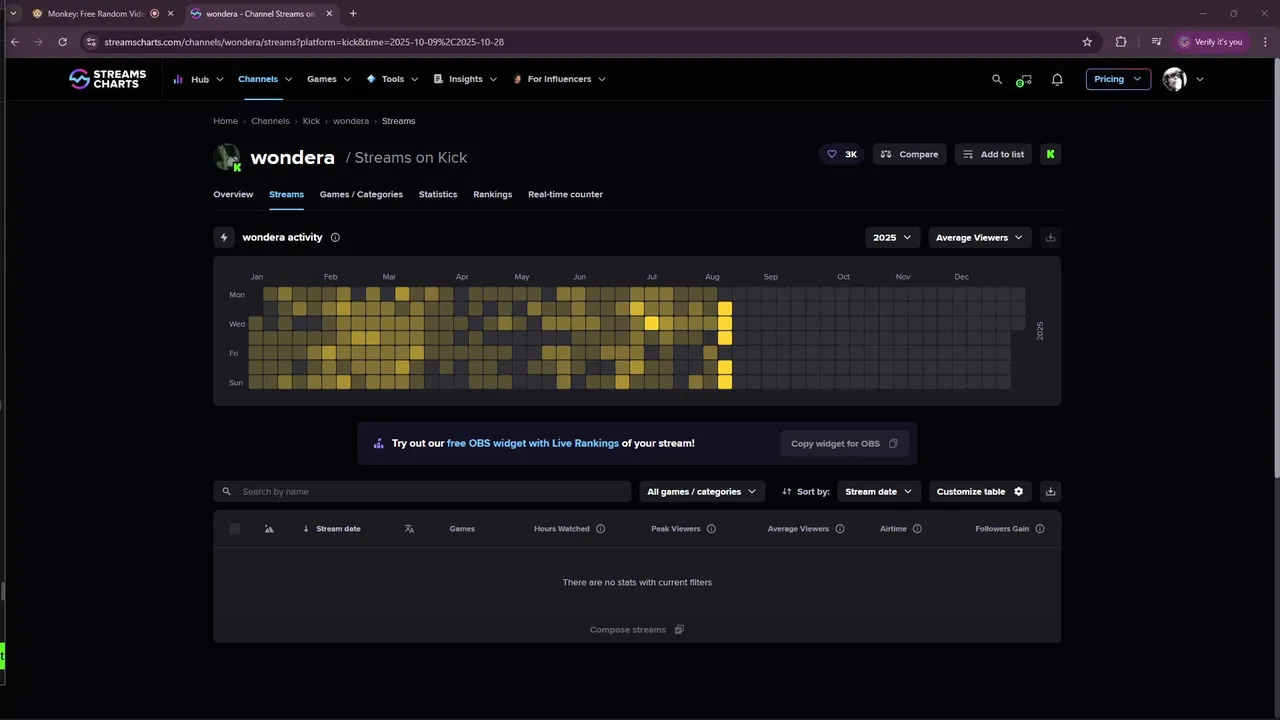The image size is (1280, 720).
Task: Click the Compose streams button
Action: coord(636,630)
